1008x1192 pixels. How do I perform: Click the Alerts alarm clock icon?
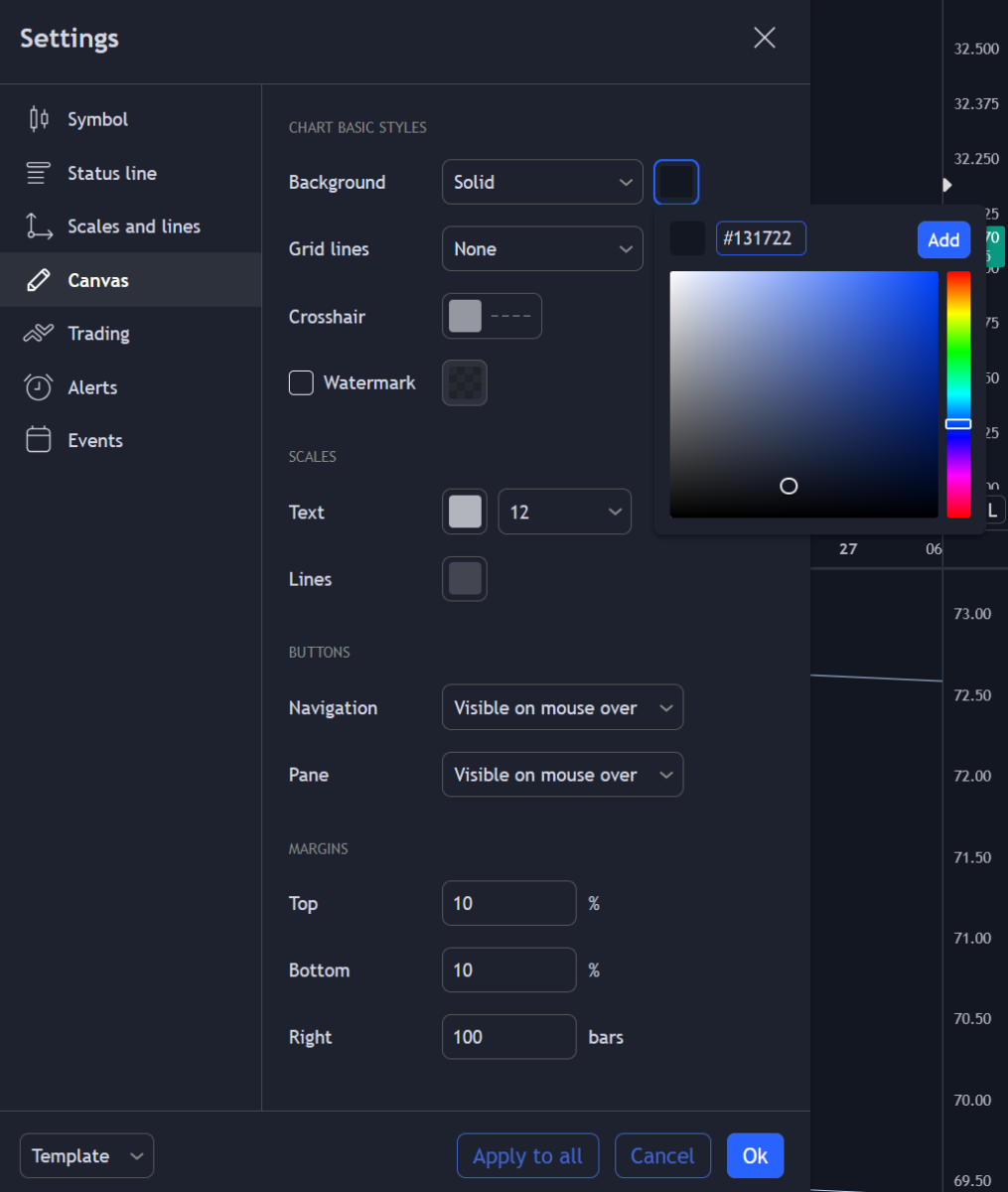[x=38, y=387]
